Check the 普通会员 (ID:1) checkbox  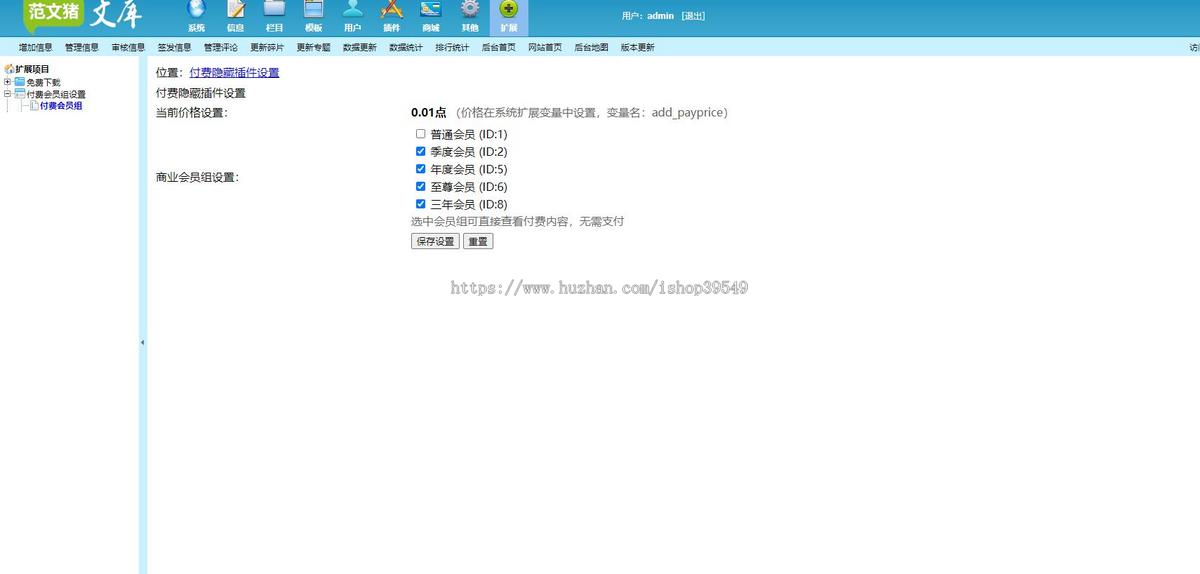pyautogui.click(x=421, y=134)
